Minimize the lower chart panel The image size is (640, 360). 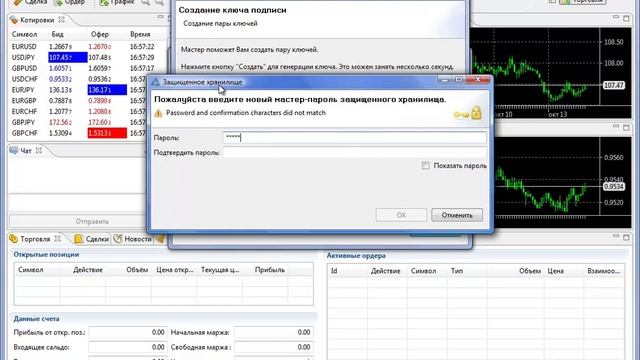point(616,127)
